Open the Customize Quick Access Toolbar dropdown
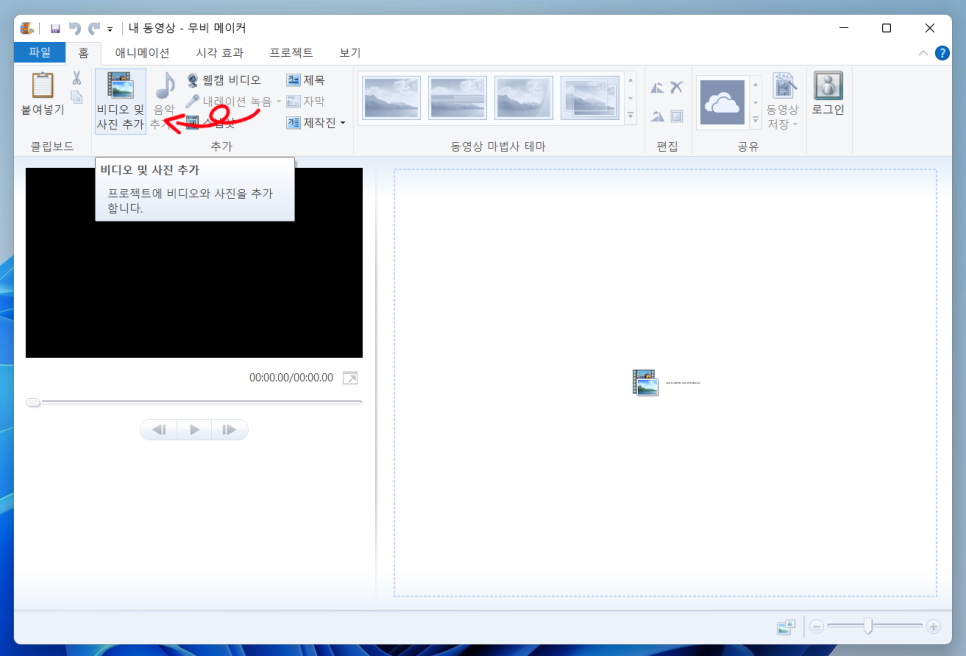 pos(110,29)
